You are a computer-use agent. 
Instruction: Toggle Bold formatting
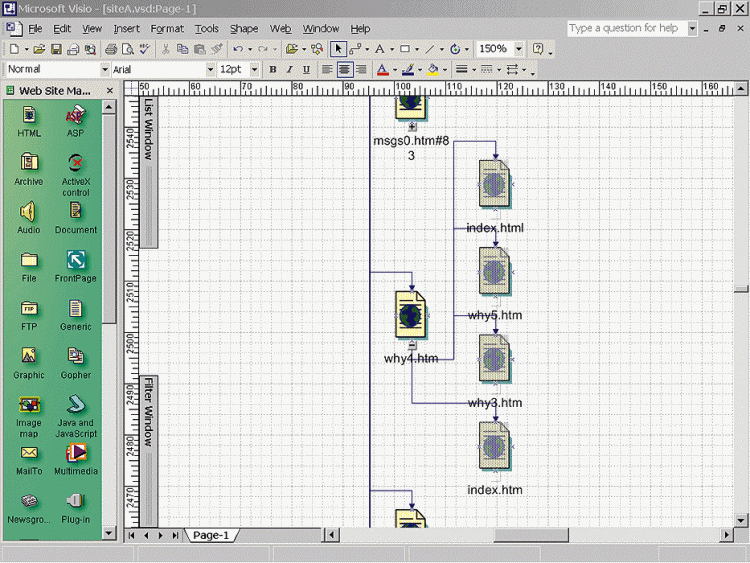click(x=273, y=70)
